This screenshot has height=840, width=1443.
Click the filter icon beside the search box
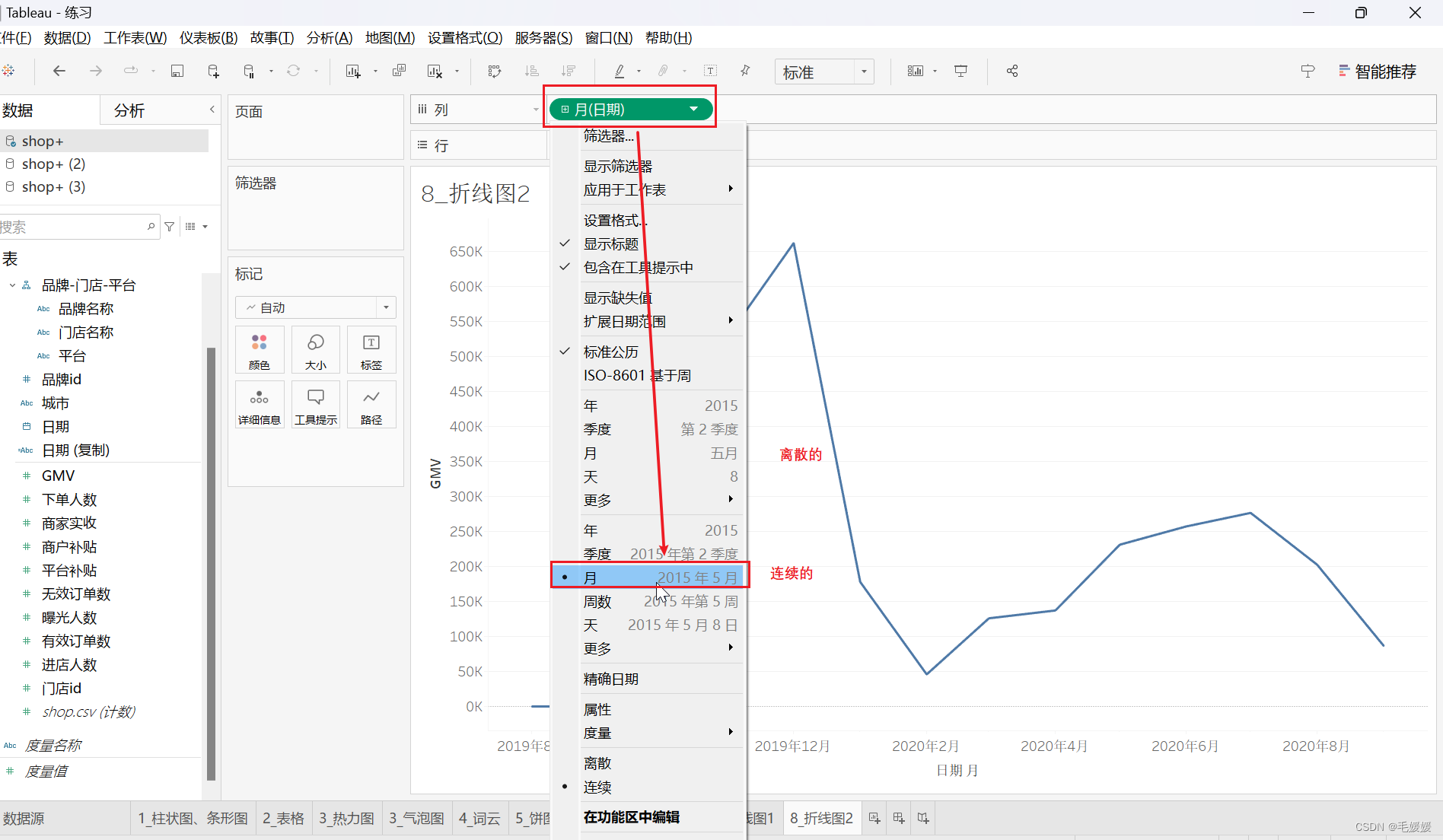click(170, 227)
